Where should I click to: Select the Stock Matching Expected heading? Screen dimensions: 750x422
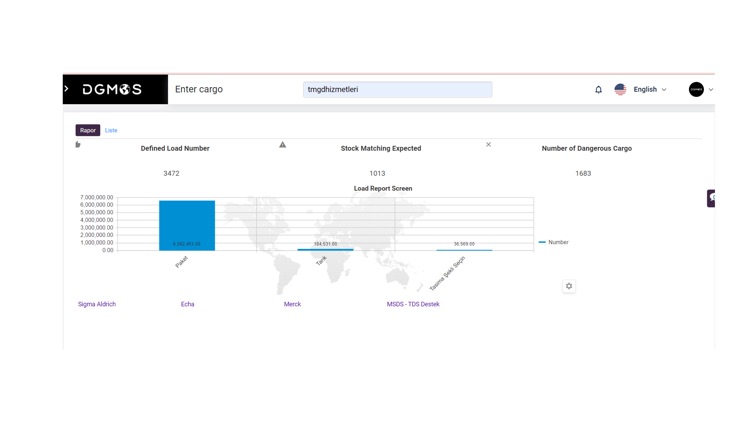[381, 148]
